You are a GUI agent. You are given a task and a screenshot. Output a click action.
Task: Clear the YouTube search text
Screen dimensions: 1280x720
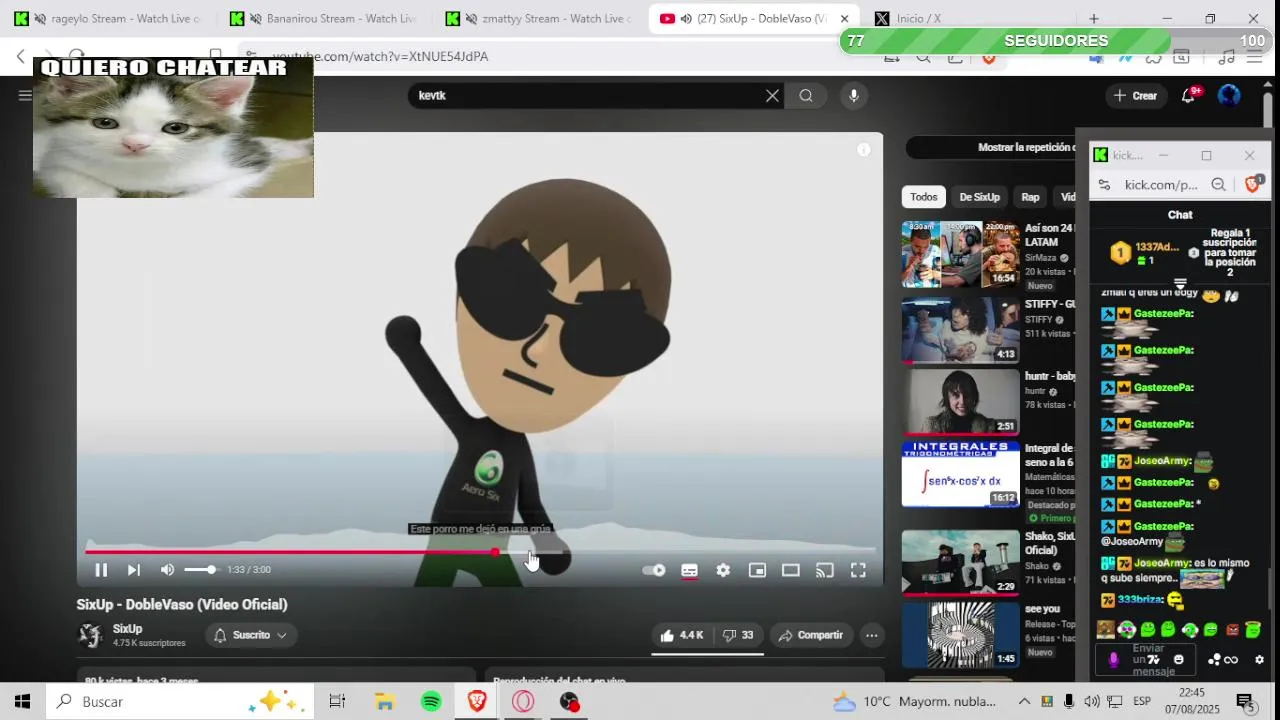[772, 96]
